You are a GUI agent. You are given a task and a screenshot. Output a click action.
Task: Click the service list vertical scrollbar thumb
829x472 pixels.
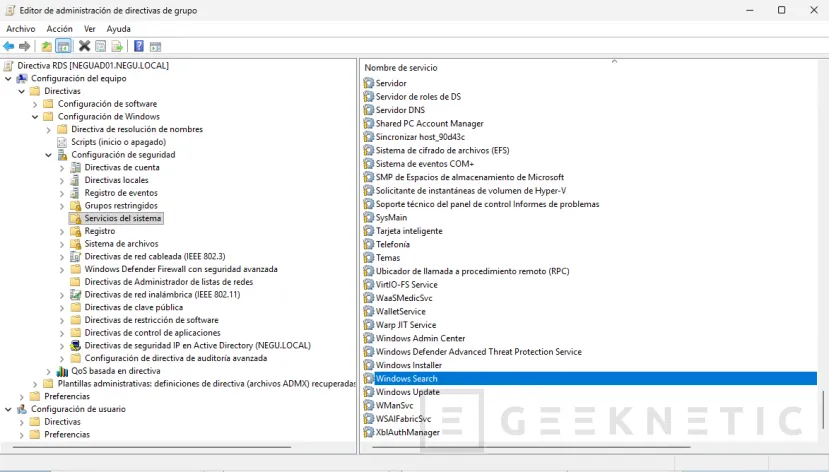tap(823, 410)
